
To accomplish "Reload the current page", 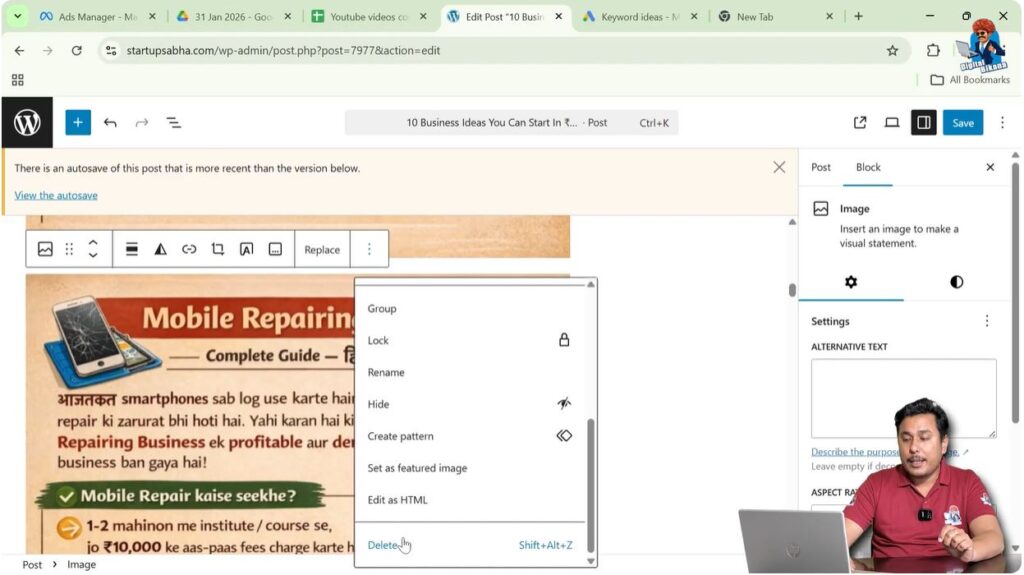I will [x=76, y=50].
